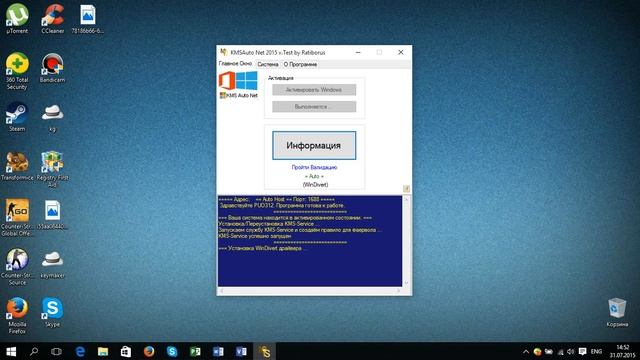Click horizontal scrollbar left arrow in log
Image resolution: width=640 pixels, height=360 pixels.
222,291
